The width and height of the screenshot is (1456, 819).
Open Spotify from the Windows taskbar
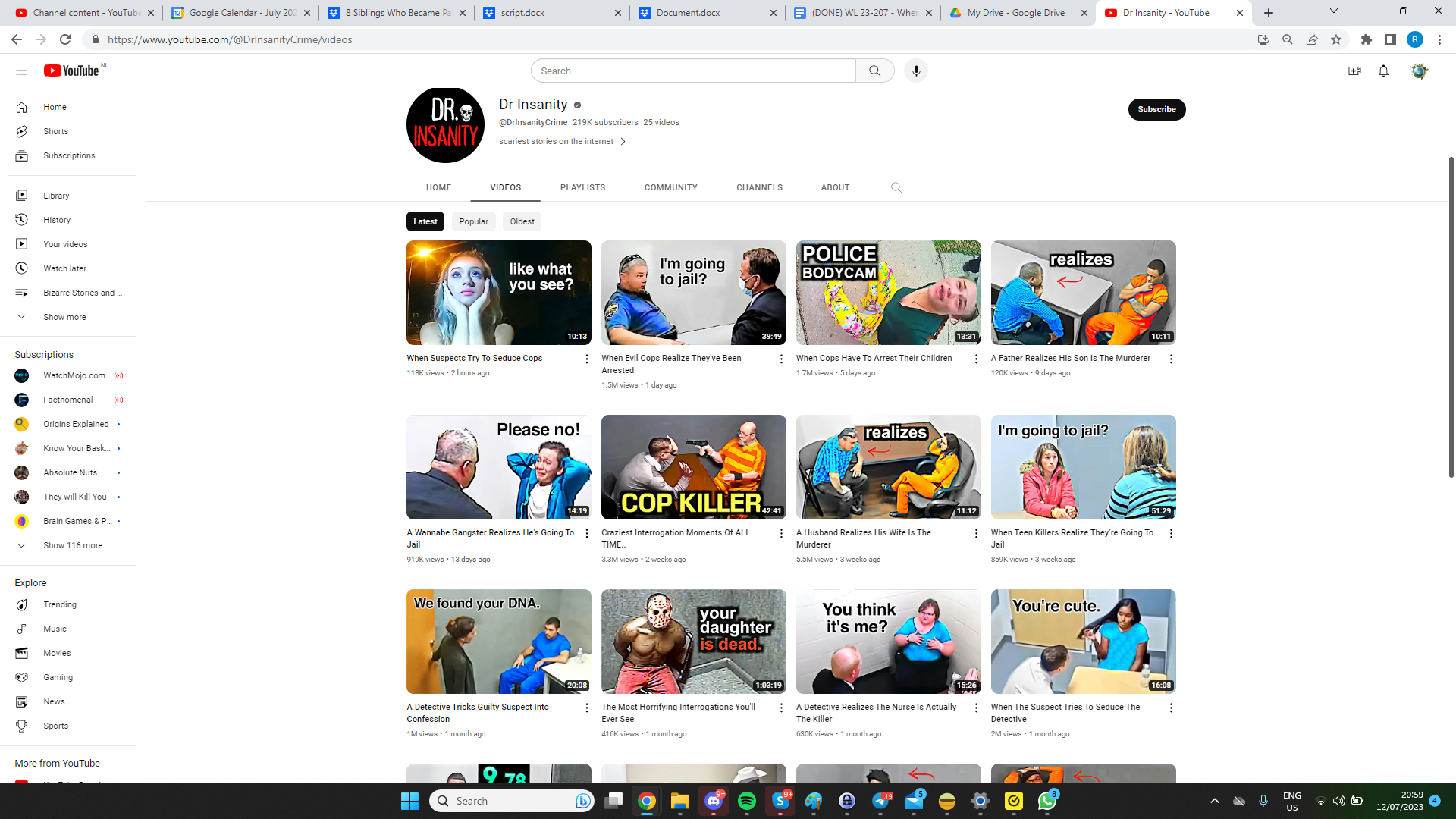(x=747, y=801)
